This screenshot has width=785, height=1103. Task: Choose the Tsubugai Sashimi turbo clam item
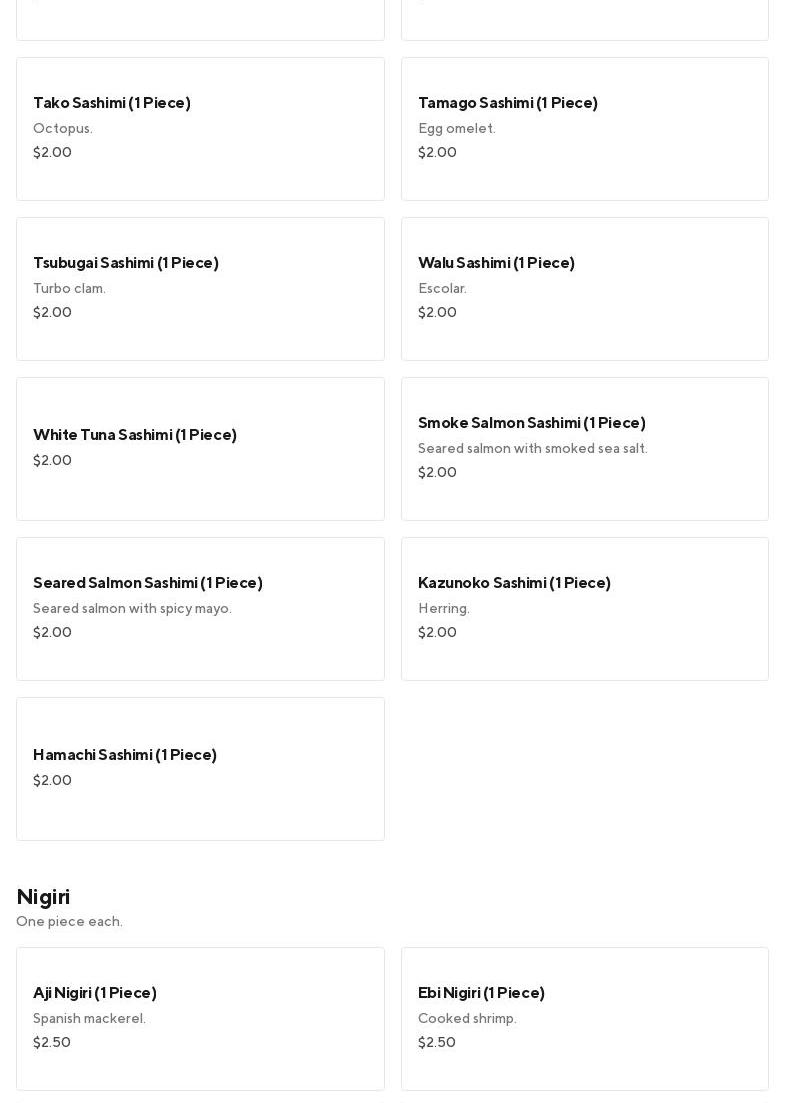click(200, 289)
